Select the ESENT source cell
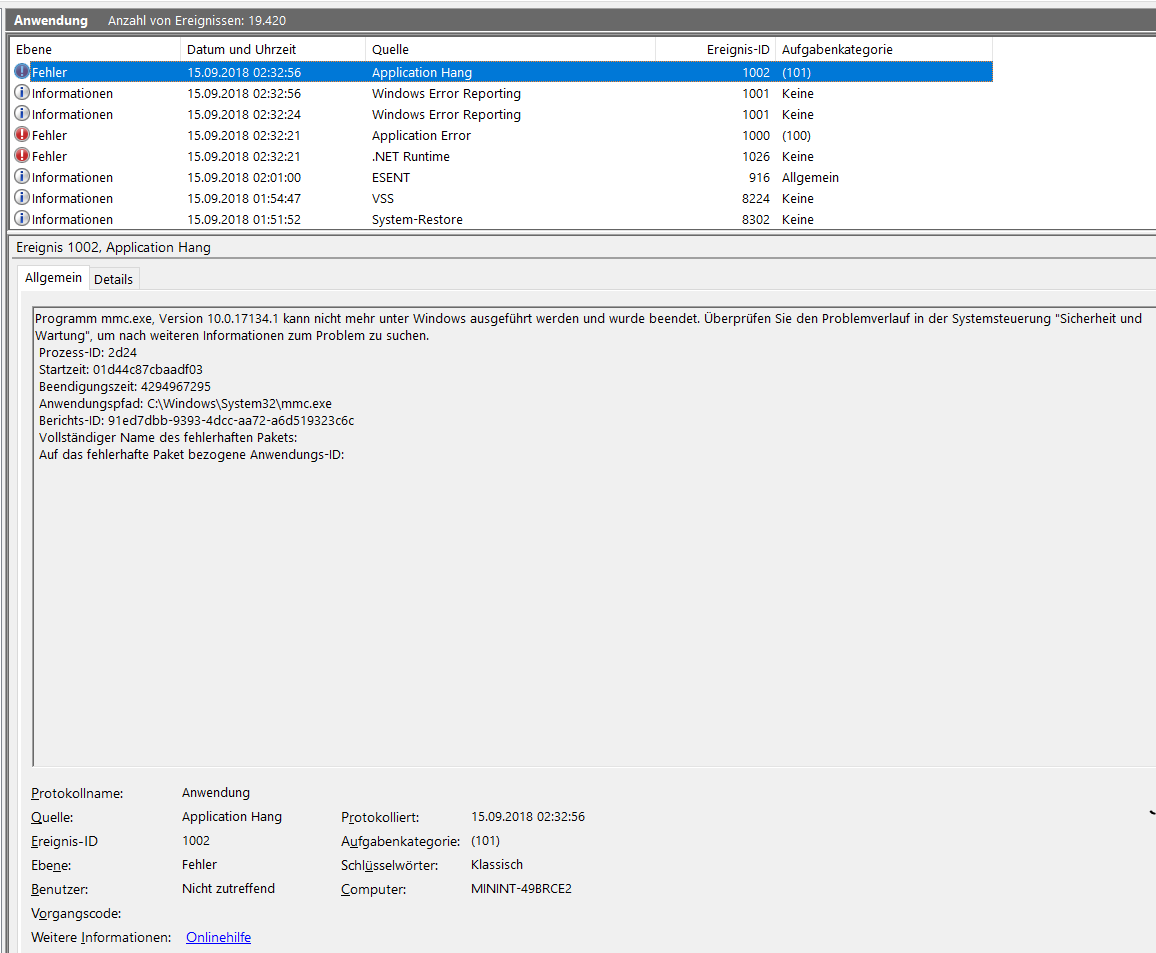 391,178
